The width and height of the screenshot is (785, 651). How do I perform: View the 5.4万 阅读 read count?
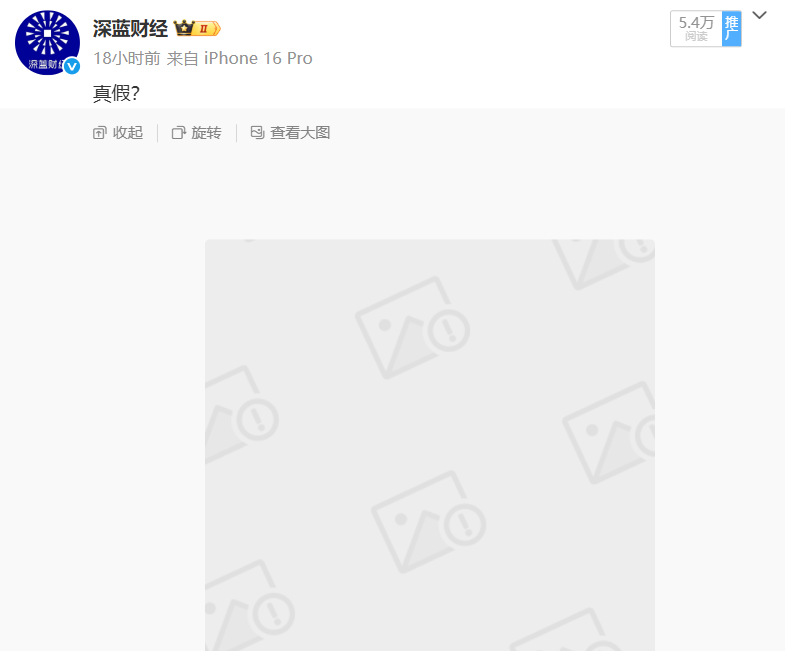click(x=696, y=29)
